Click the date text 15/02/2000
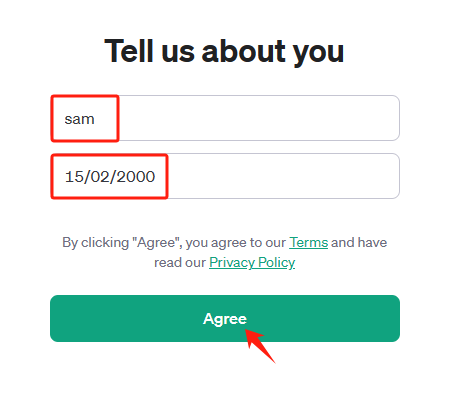This screenshot has height=394, width=457. [110, 177]
